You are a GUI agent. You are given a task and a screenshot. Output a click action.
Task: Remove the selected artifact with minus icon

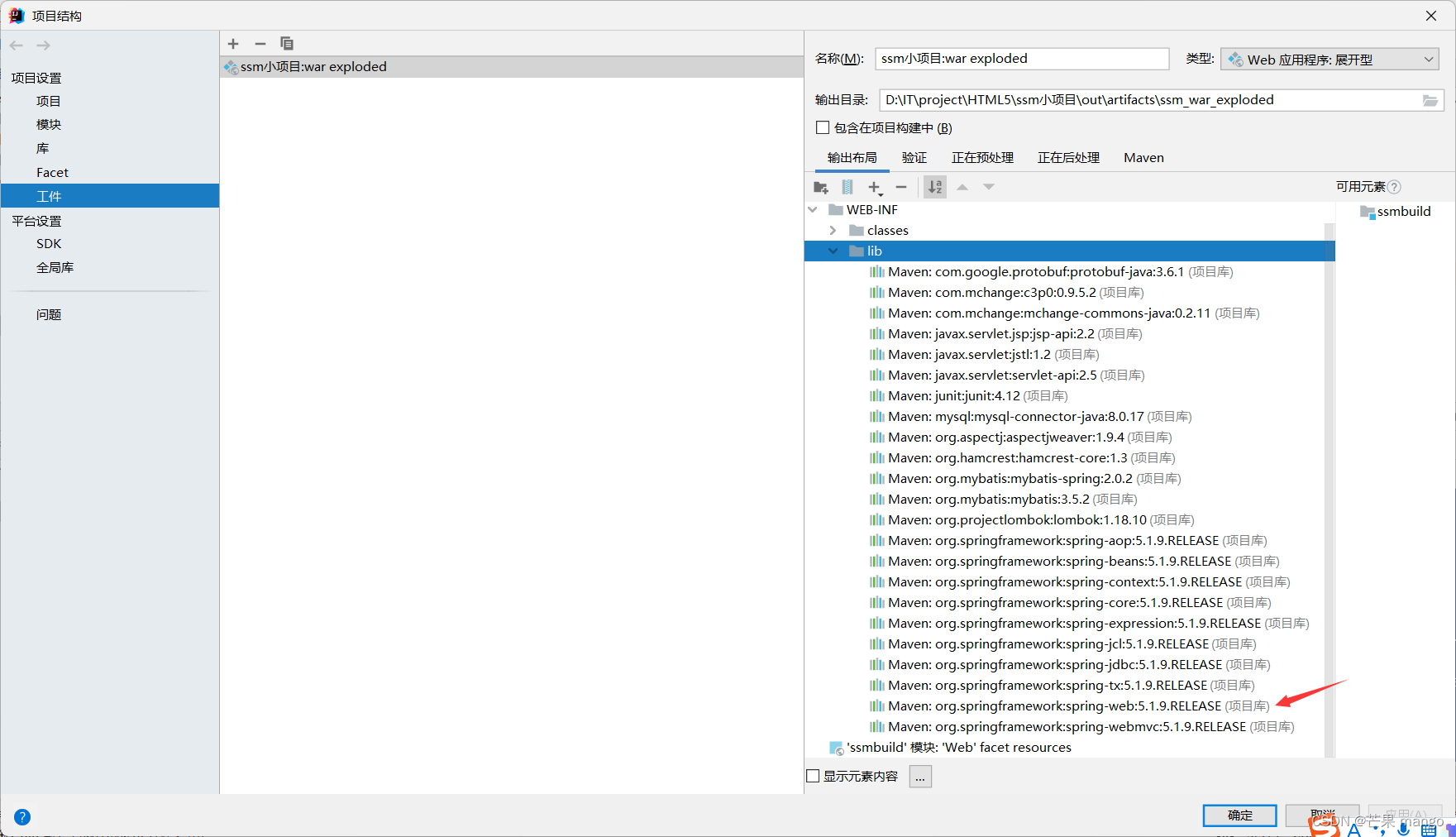point(260,44)
